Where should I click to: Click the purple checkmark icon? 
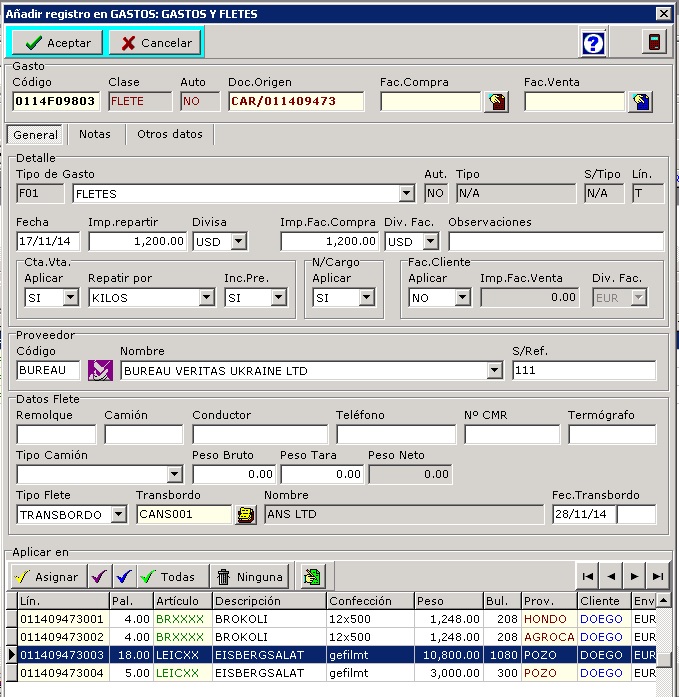[x=98, y=577]
